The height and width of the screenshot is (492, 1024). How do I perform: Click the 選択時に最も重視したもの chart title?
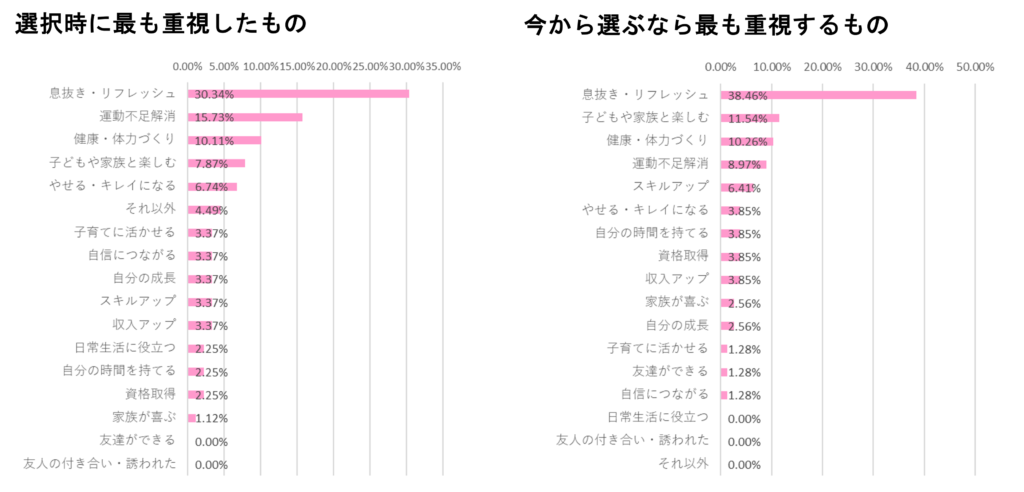pos(161,24)
